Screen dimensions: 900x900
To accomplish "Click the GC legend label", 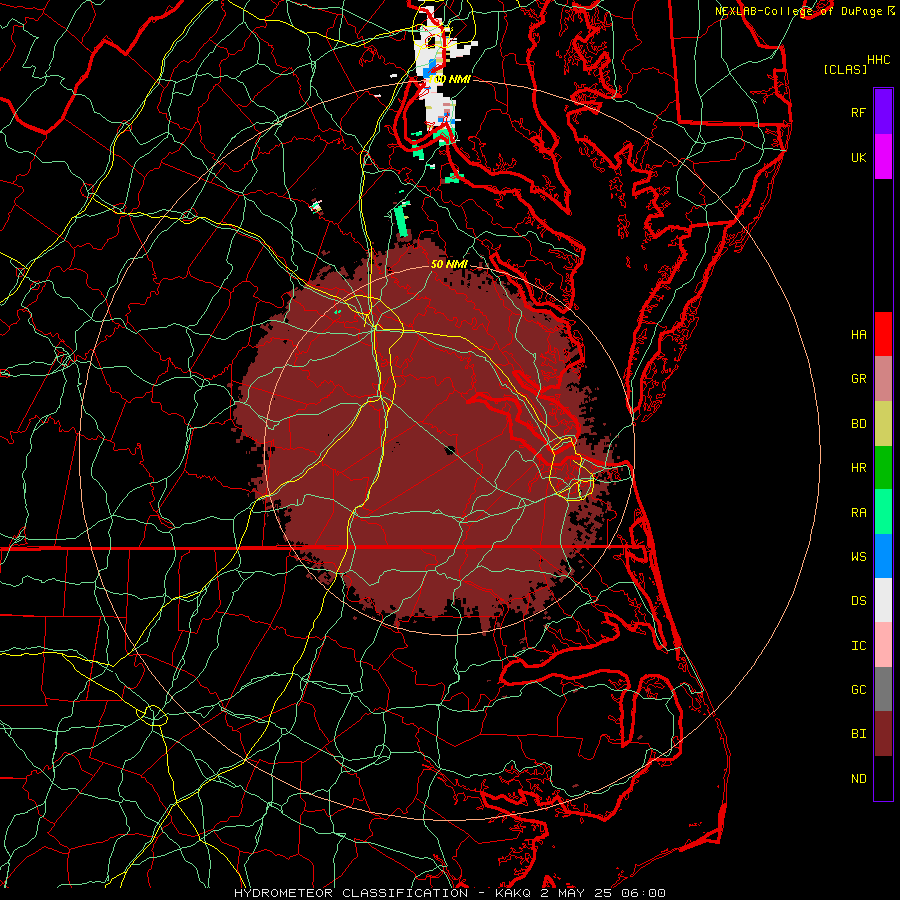I will click(859, 689).
